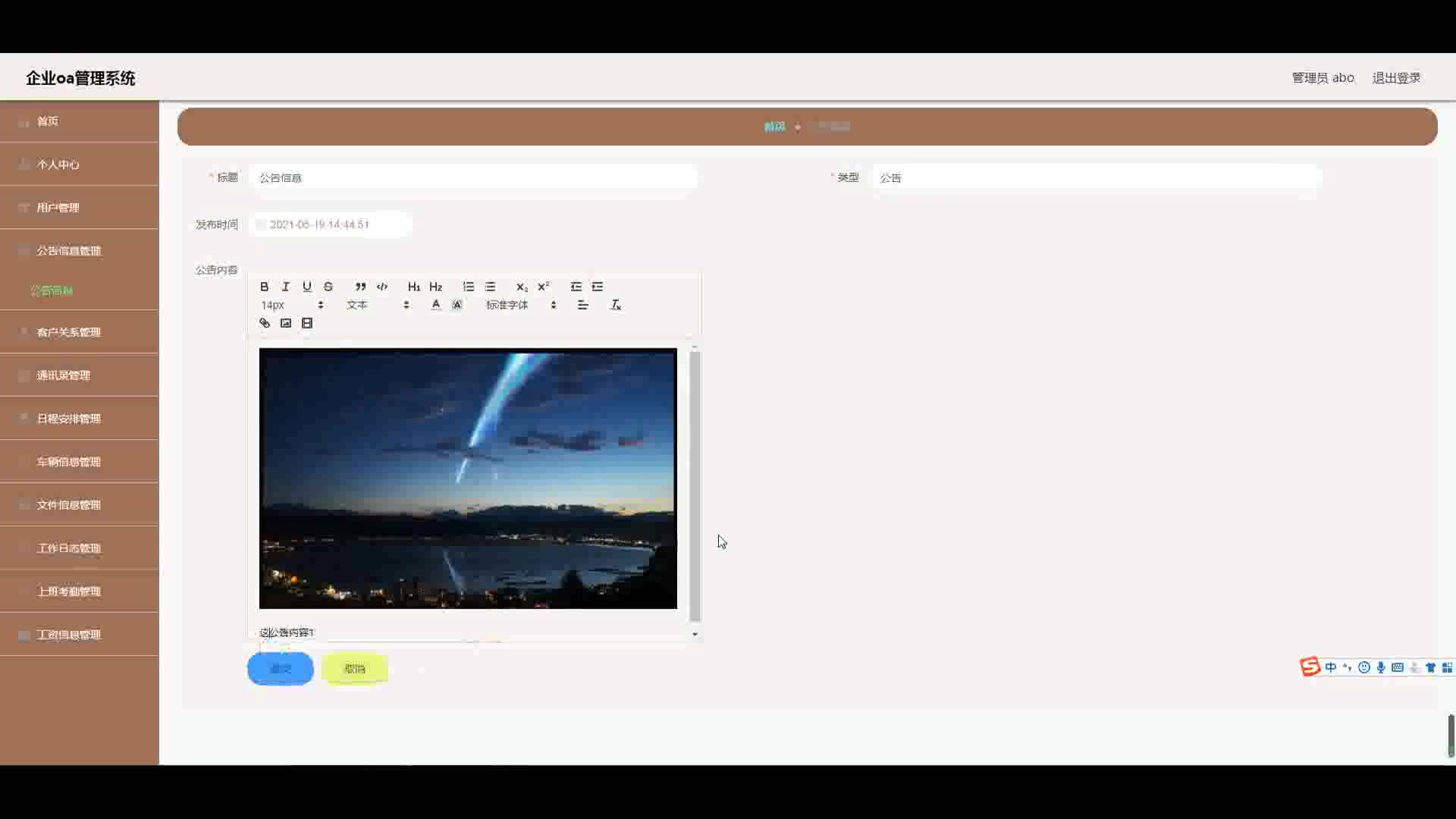Click the 公告内容1 text in editor
This screenshot has height=819, width=1456.
click(x=287, y=632)
